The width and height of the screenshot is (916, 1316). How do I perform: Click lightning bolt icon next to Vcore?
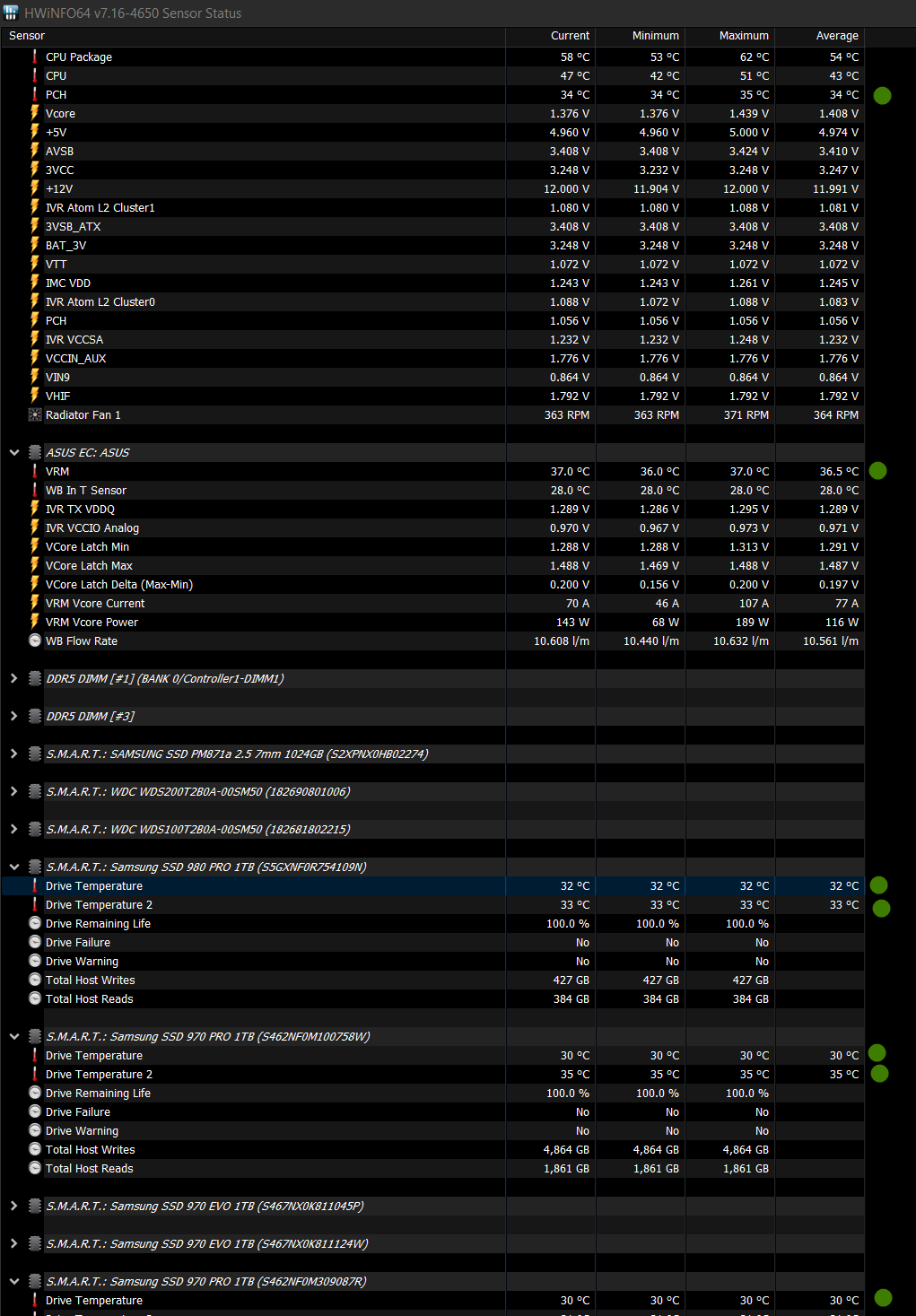coord(35,113)
